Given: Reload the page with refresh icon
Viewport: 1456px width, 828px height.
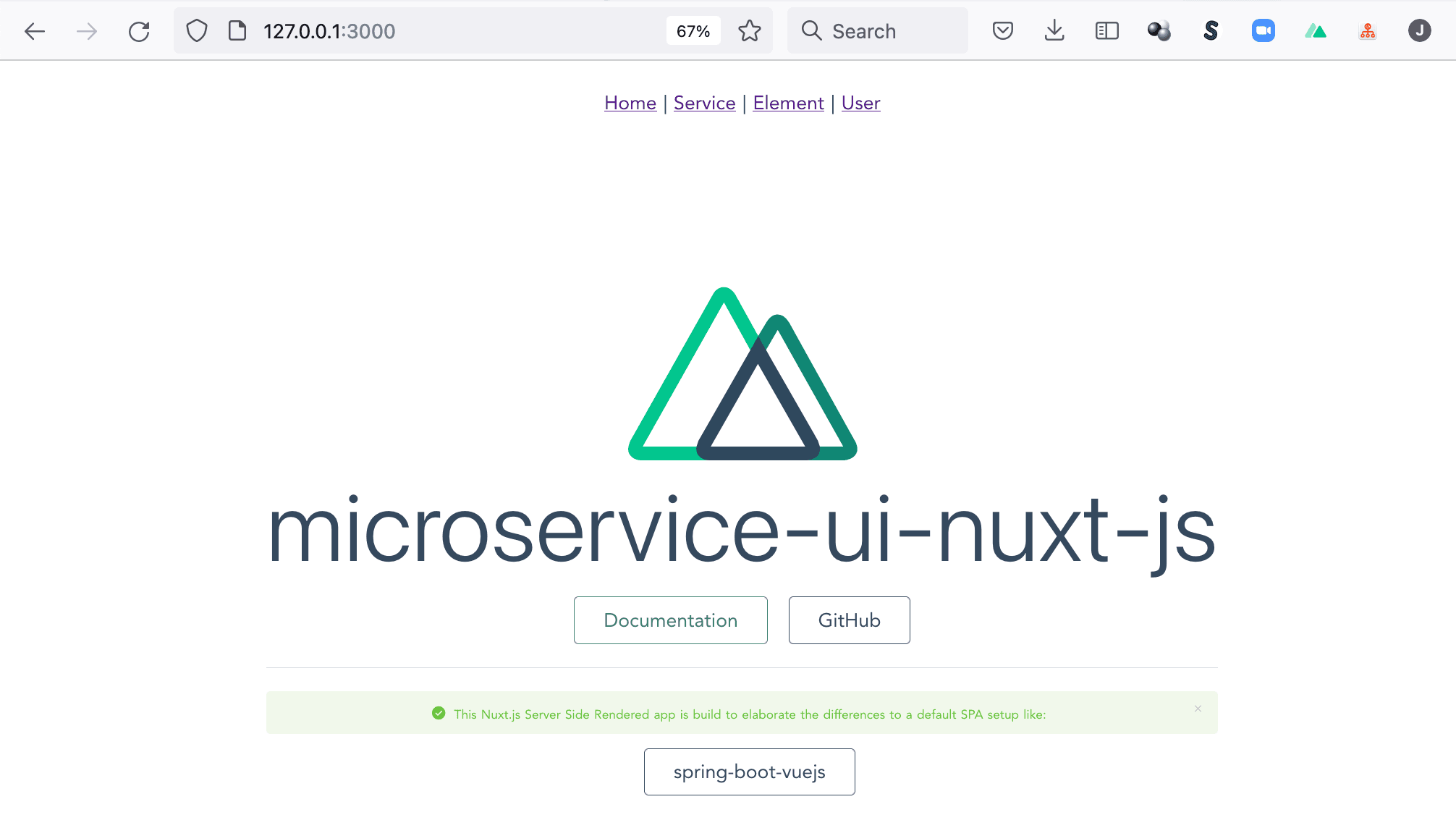Looking at the screenshot, I should pyautogui.click(x=139, y=31).
